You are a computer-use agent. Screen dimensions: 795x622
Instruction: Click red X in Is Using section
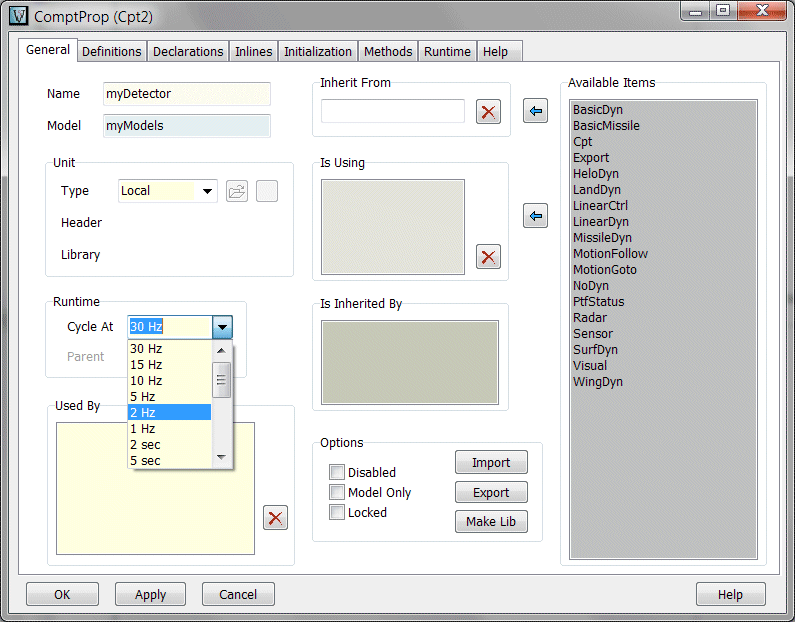pos(488,257)
